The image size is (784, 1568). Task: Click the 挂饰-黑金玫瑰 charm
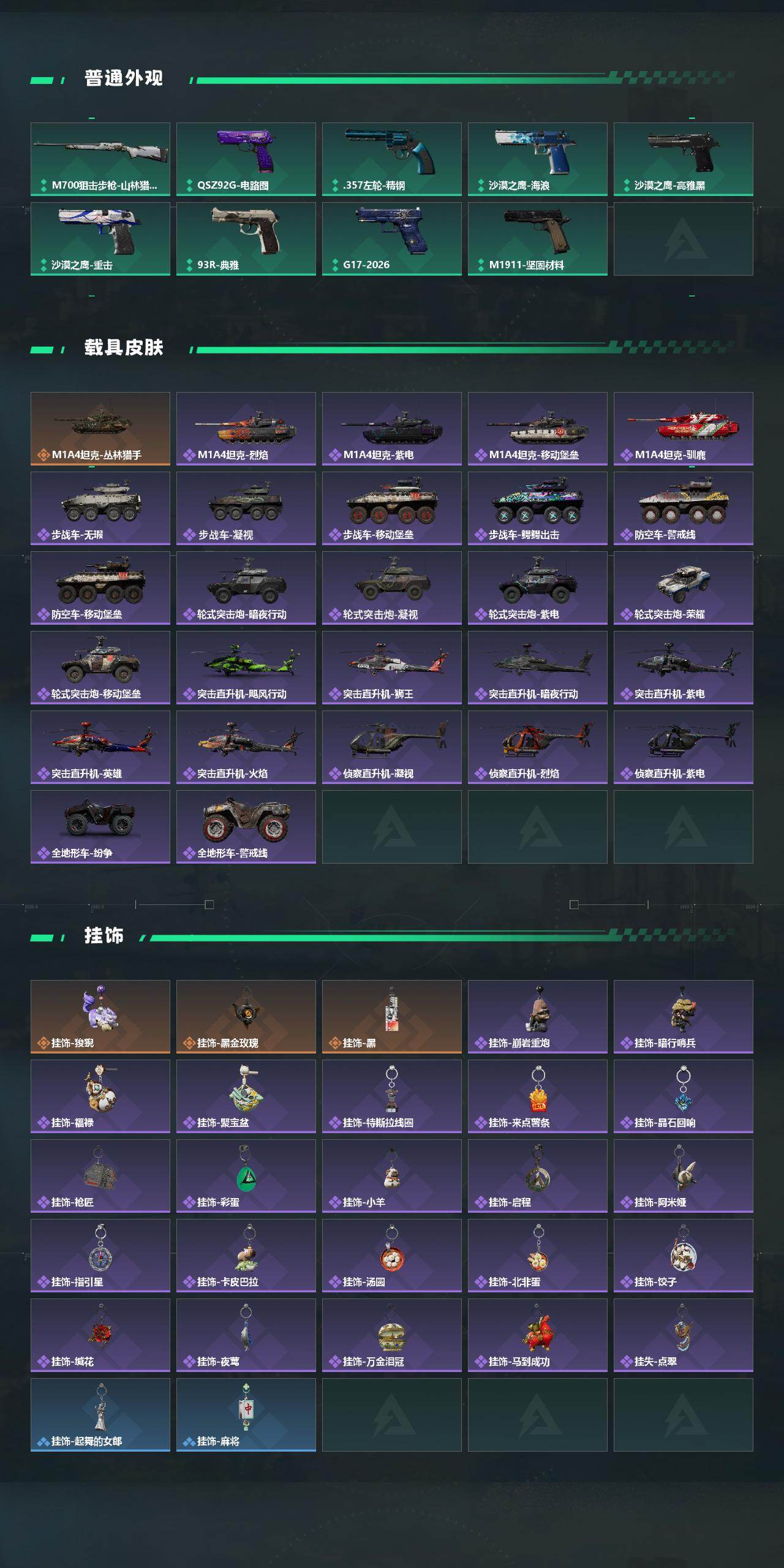click(246, 1017)
